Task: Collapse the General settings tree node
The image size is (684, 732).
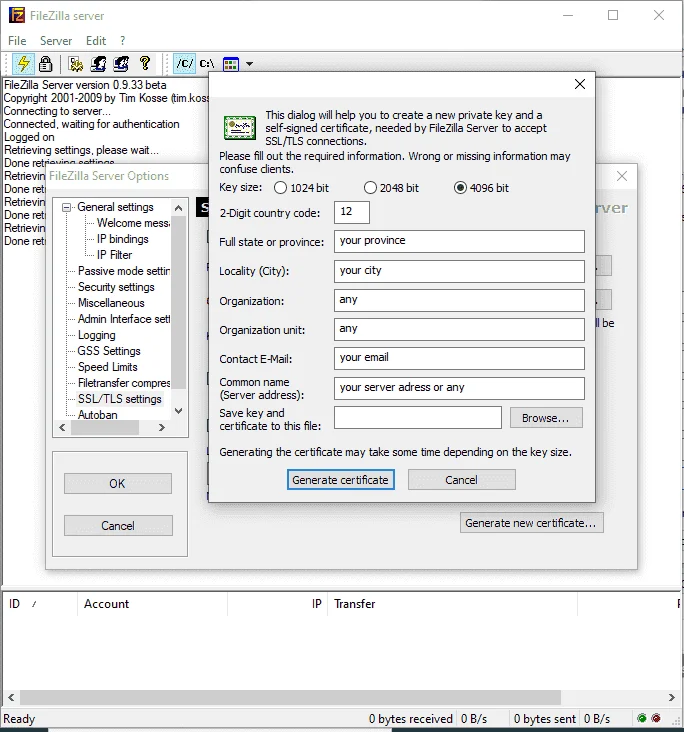Action: pos(67,207)
